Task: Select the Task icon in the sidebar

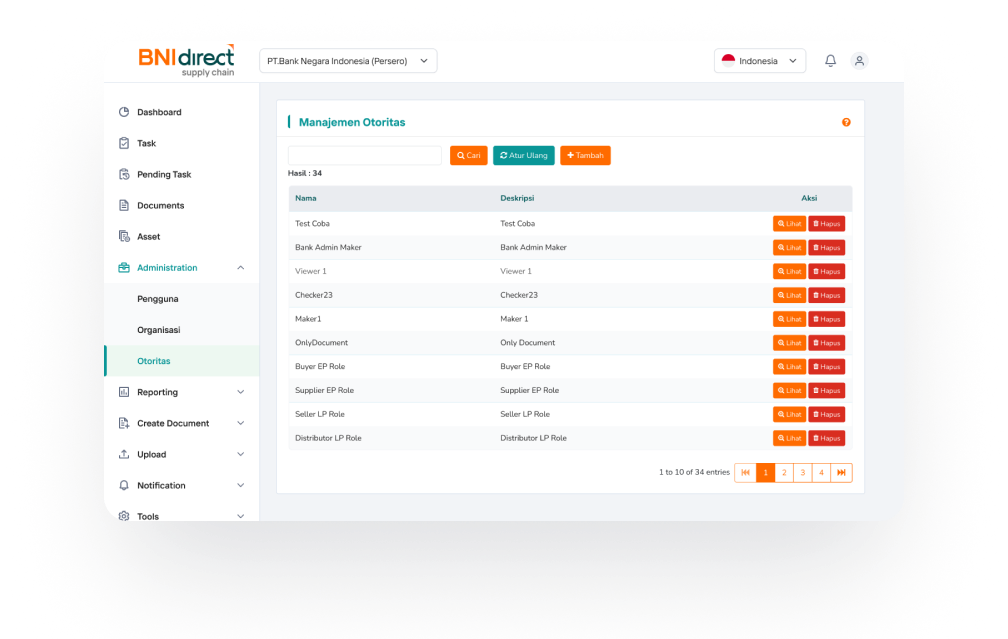Action: tap(125, 143)
